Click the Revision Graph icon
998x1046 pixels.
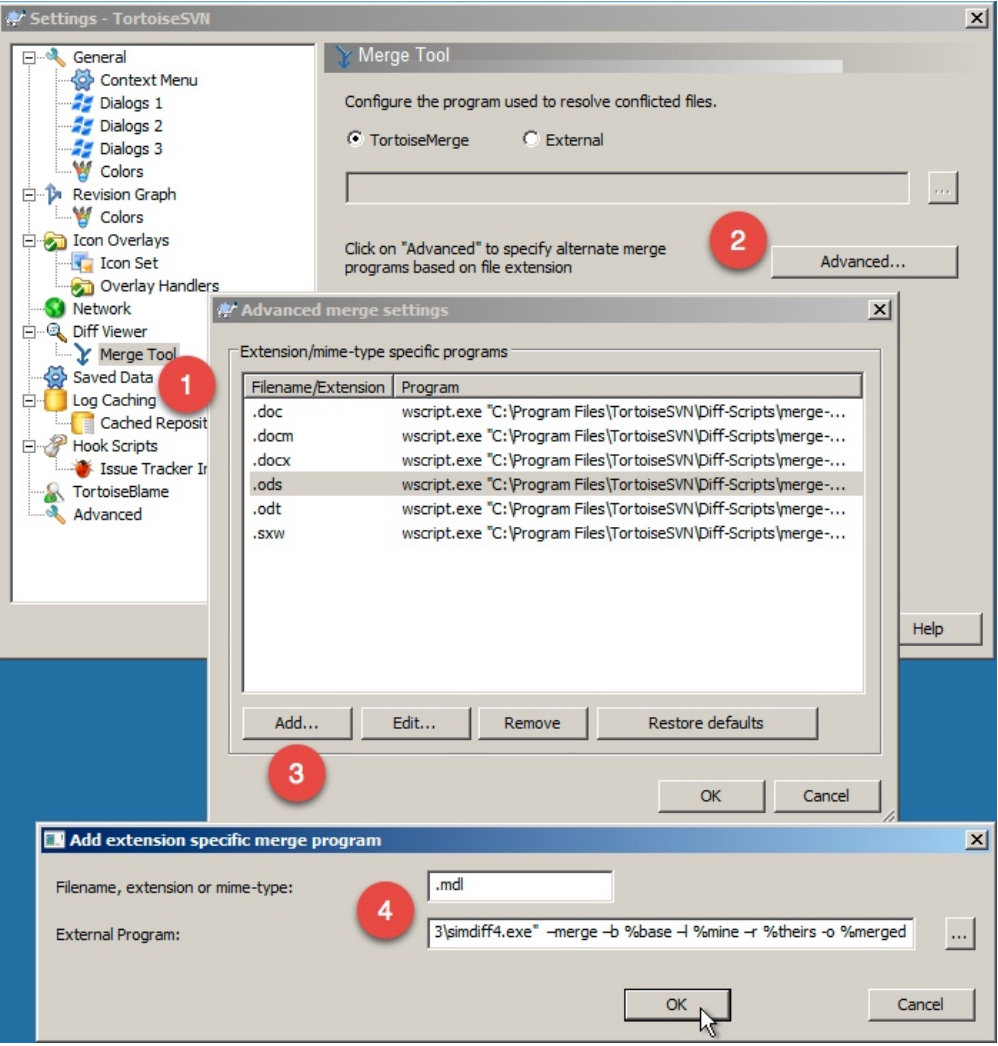pos(55,194)
